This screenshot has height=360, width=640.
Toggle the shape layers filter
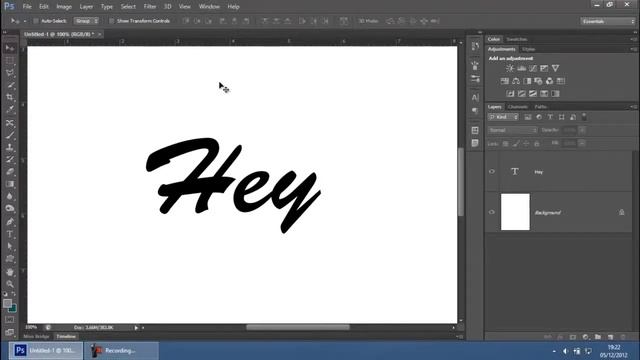(562, 117)
